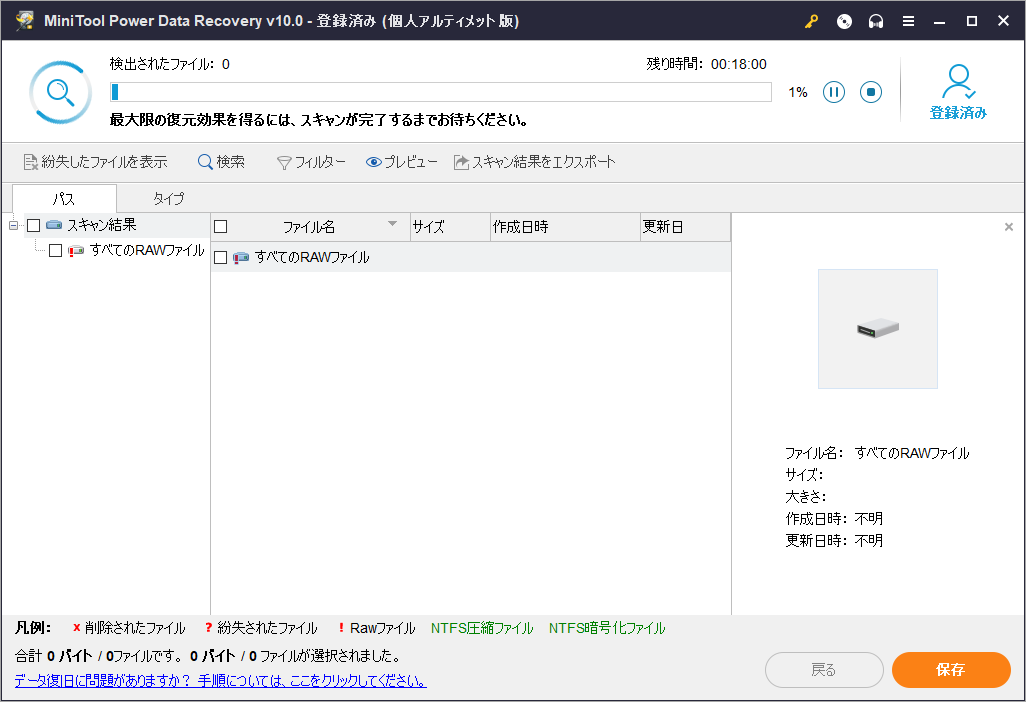Click the RAW drive icon in file list row

tap(241, 257)
